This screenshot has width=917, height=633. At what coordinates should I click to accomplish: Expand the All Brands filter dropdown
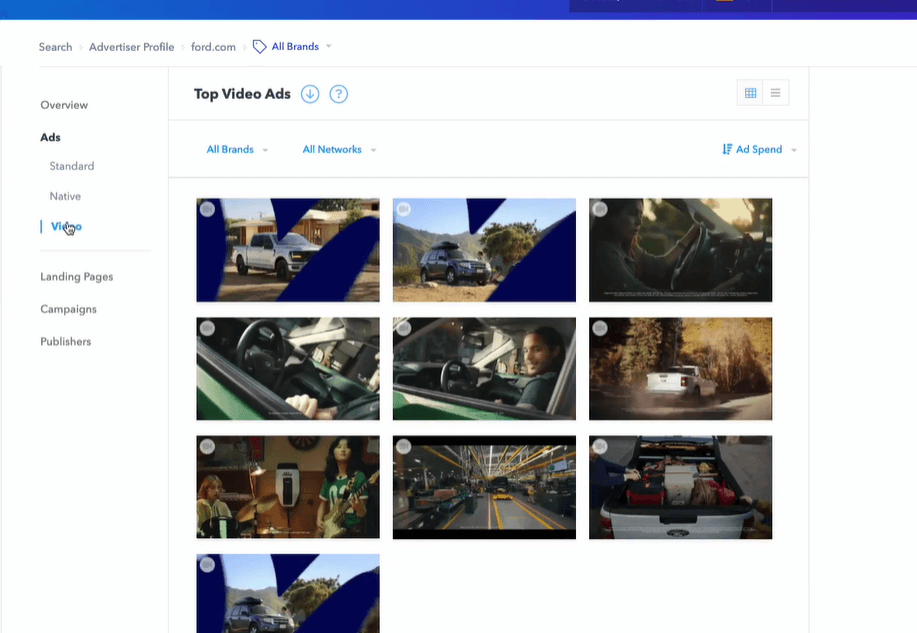coord(237,150)
